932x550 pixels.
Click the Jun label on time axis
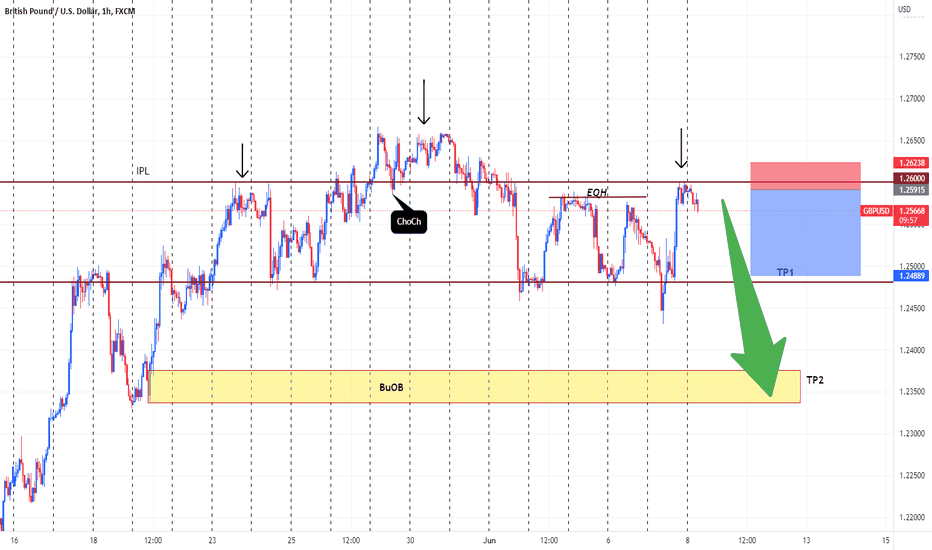489,540
